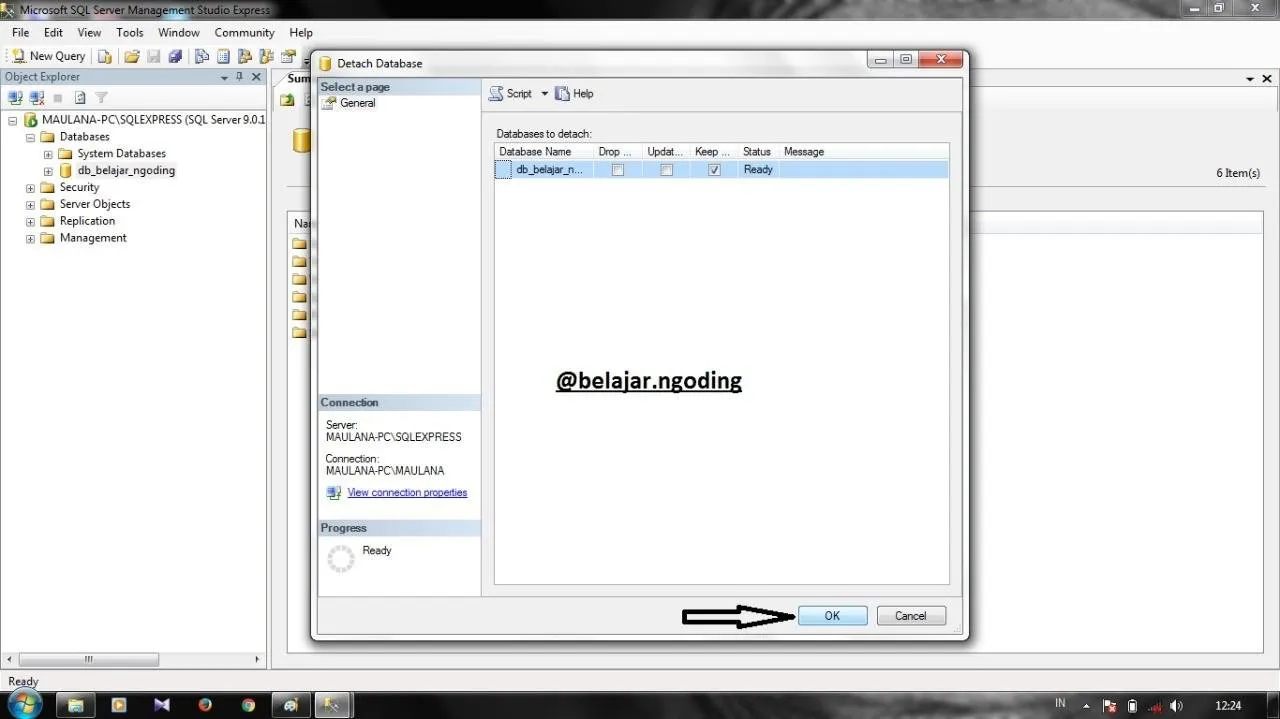Collapse the MAULANA-PC\SQLEXPRESS server node
The height and width of the screenshot is (719, 1280).
[x=13, y=120]
